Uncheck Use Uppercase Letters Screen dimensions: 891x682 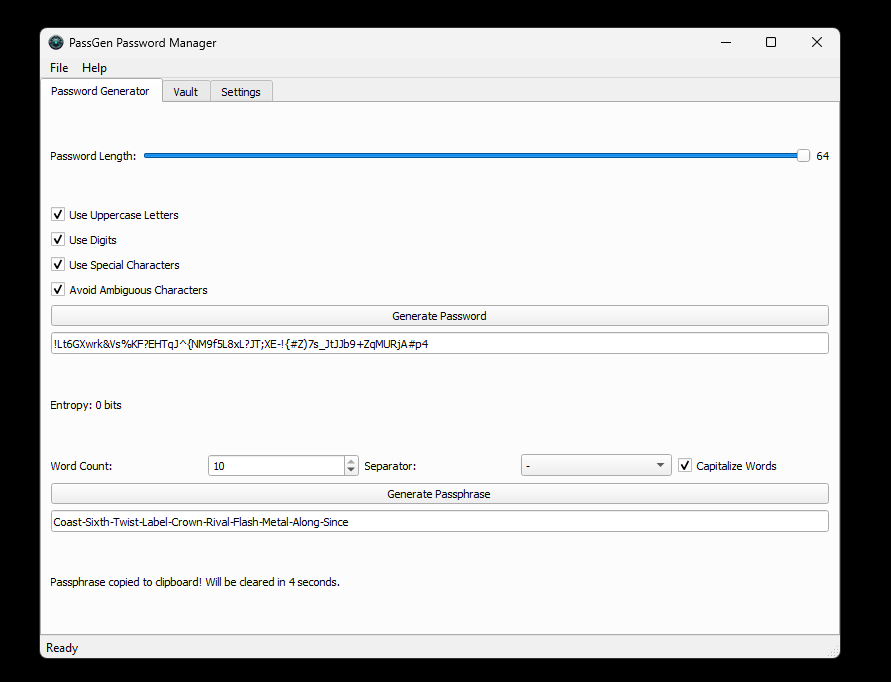click(58, 214)
